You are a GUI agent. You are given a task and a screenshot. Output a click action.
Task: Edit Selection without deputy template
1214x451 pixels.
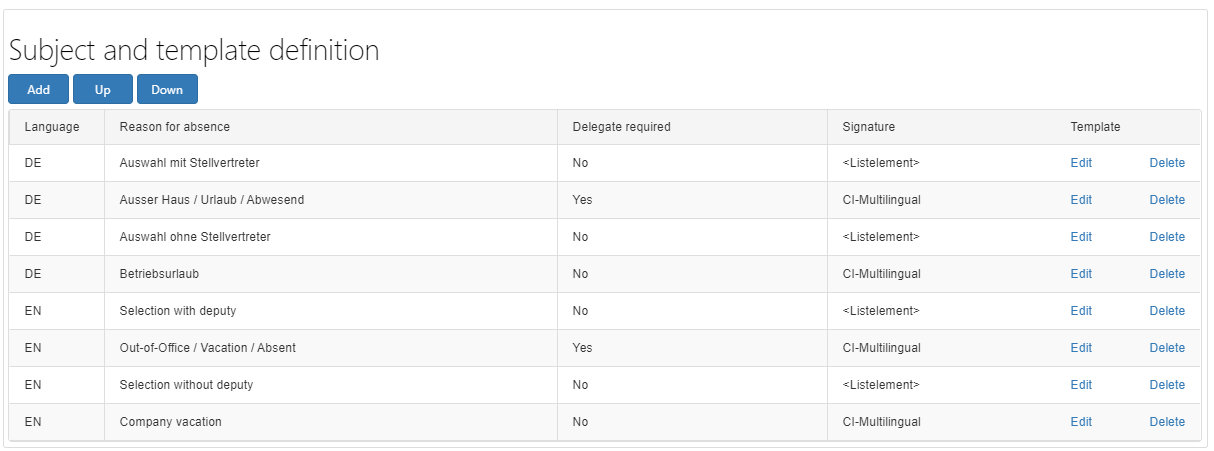[x=1081, y=385]
